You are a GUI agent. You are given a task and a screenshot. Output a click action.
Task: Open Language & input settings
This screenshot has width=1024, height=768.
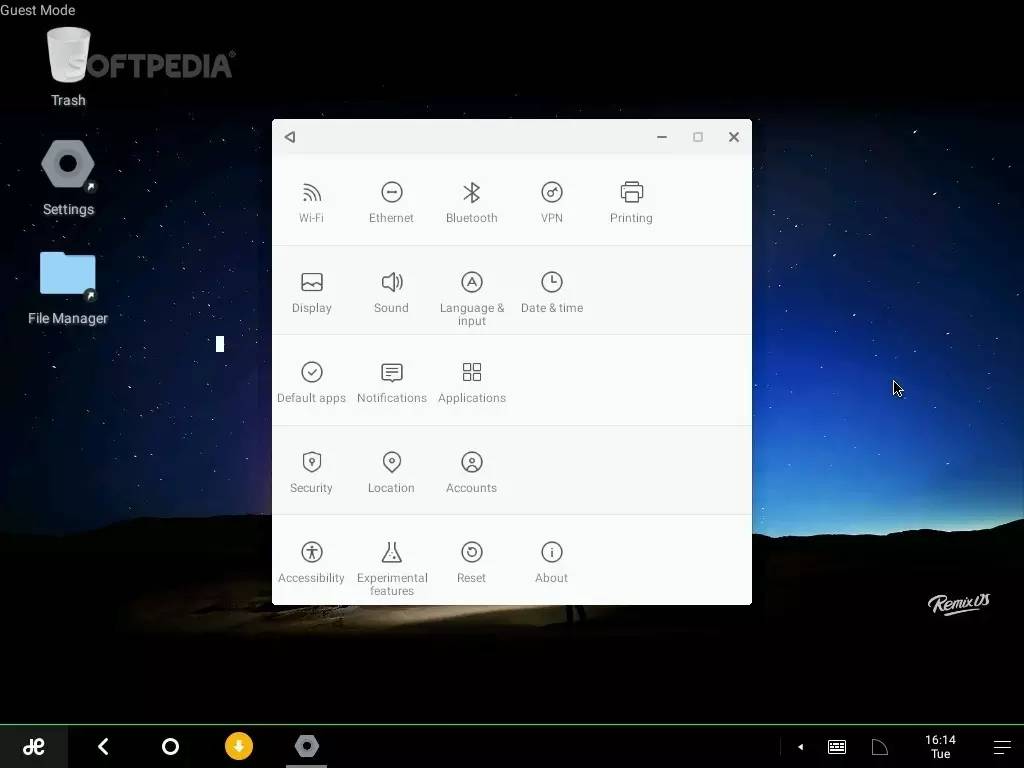click(x=471, y=295)
